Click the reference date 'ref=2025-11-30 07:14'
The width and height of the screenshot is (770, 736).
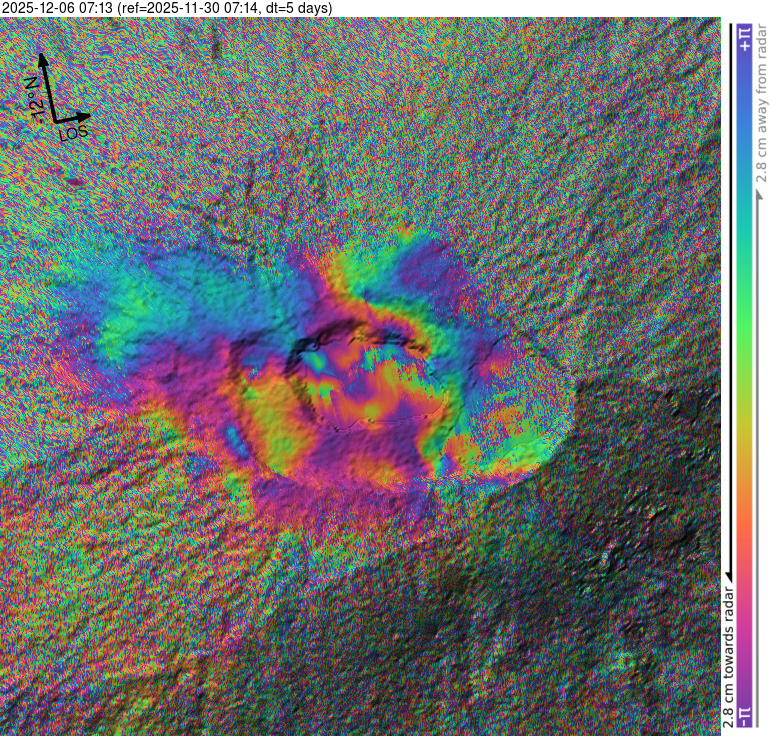point(198,8)
